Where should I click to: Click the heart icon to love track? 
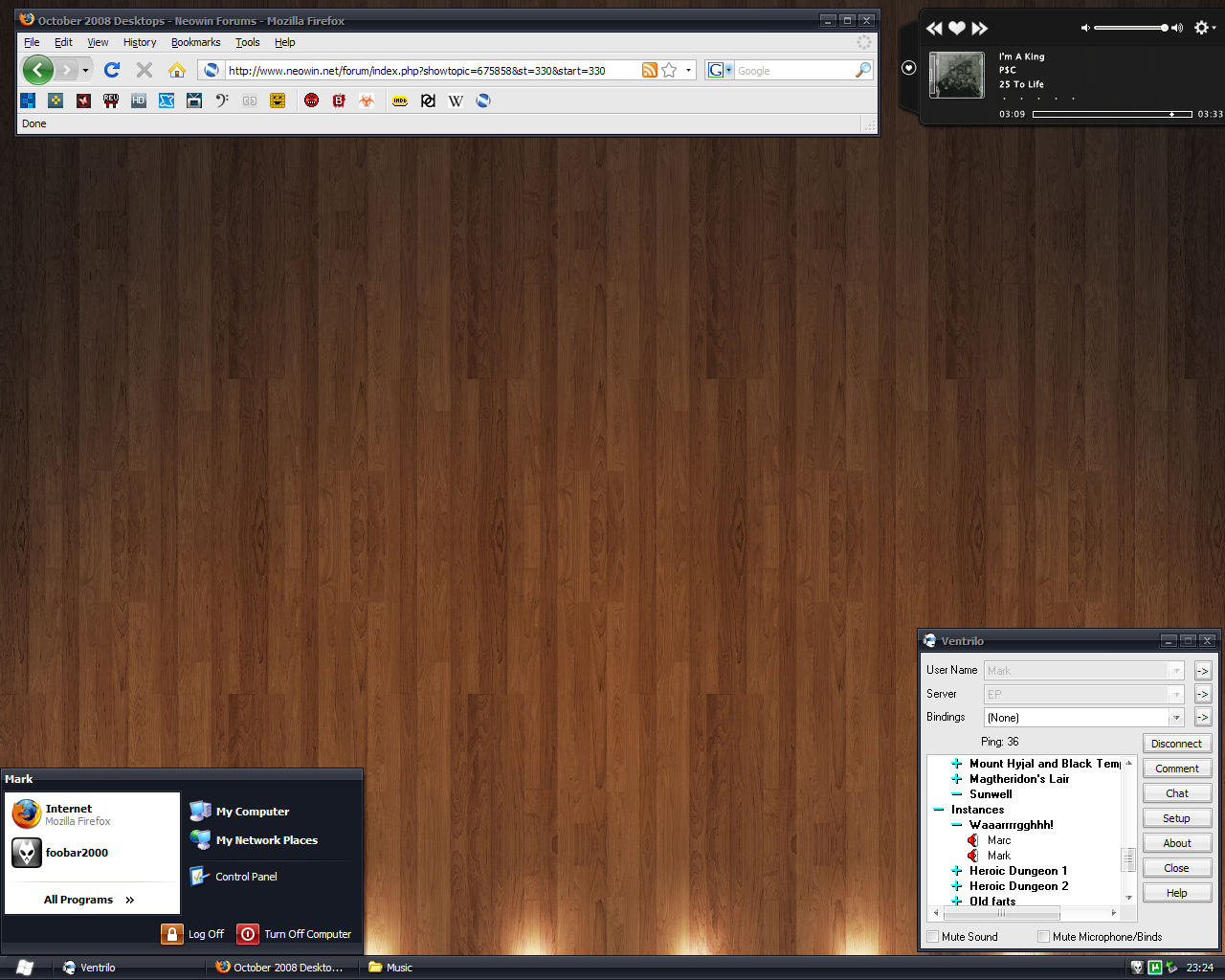pyautogui.click(x=956, y=29)
